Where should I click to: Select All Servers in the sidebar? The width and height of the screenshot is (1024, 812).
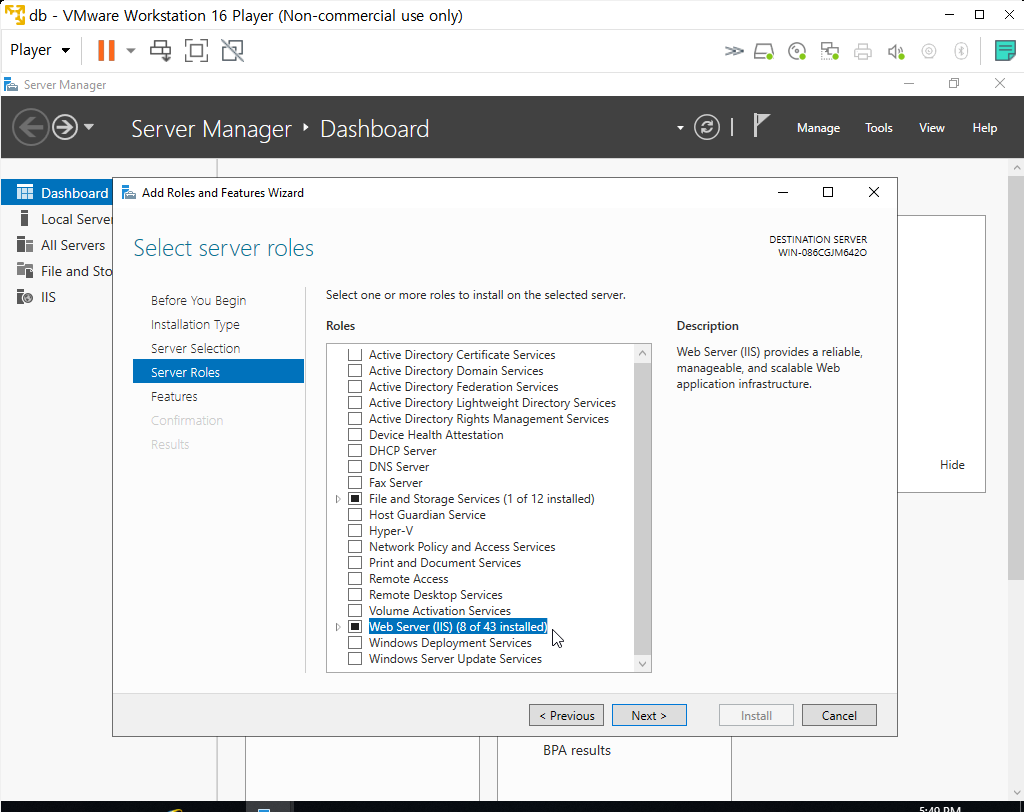(57, 245)
